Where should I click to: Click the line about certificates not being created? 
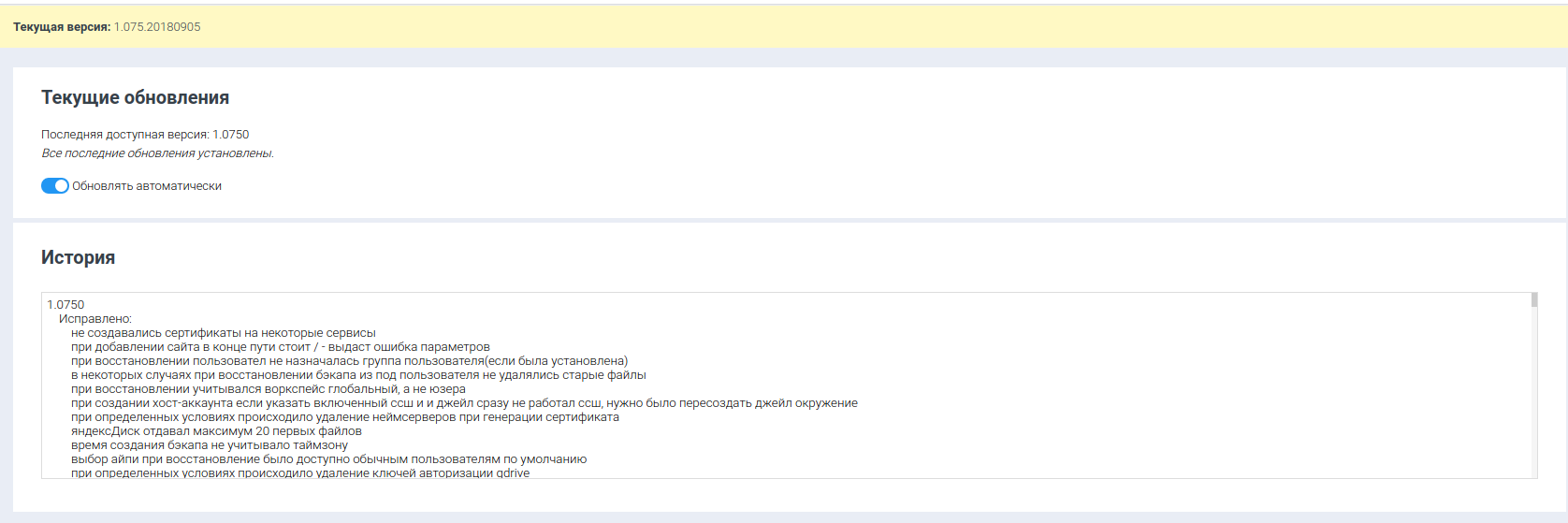[x=223, y=333]
